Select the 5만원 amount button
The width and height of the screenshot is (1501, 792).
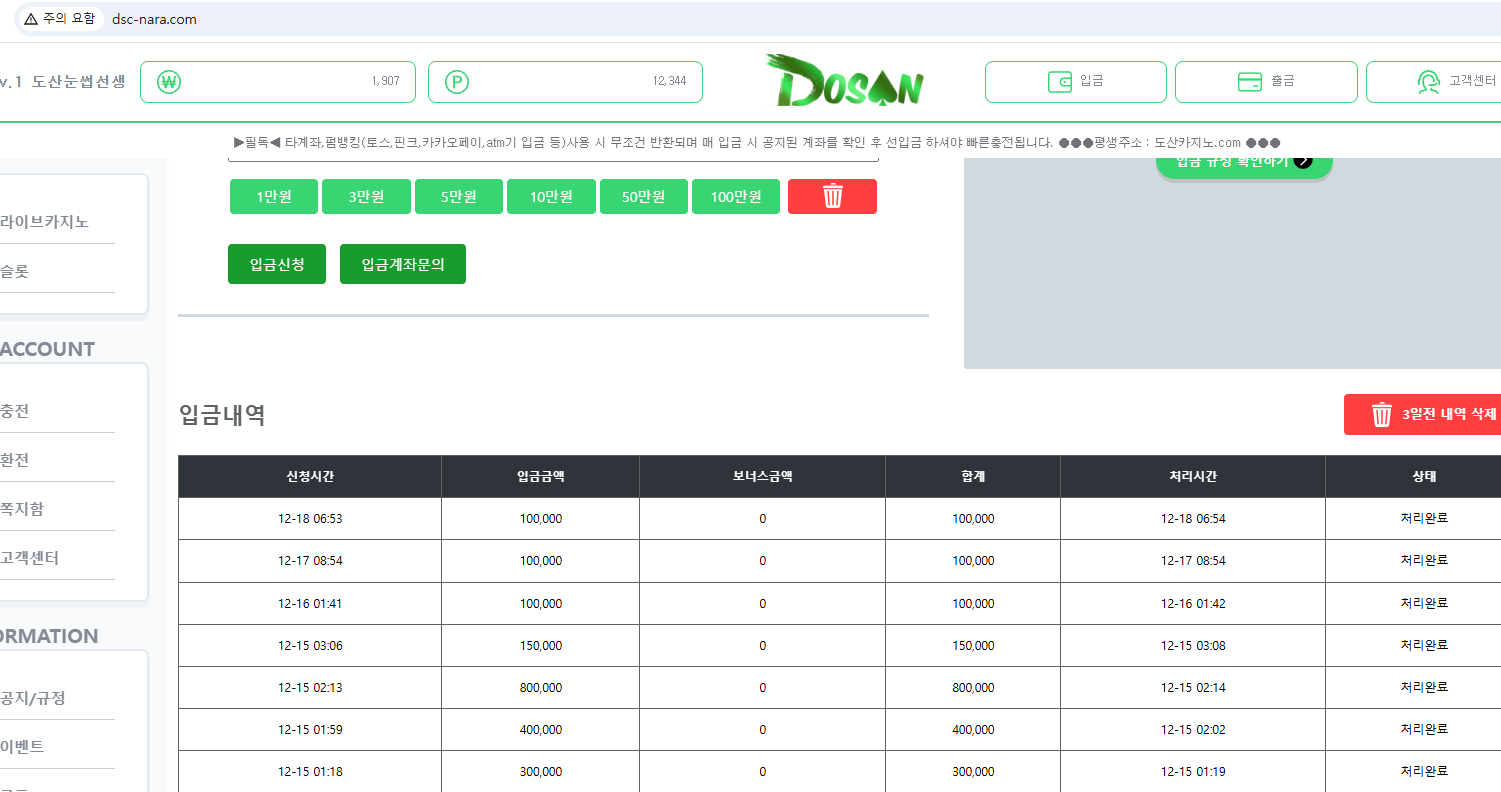[x=459, y=197]
